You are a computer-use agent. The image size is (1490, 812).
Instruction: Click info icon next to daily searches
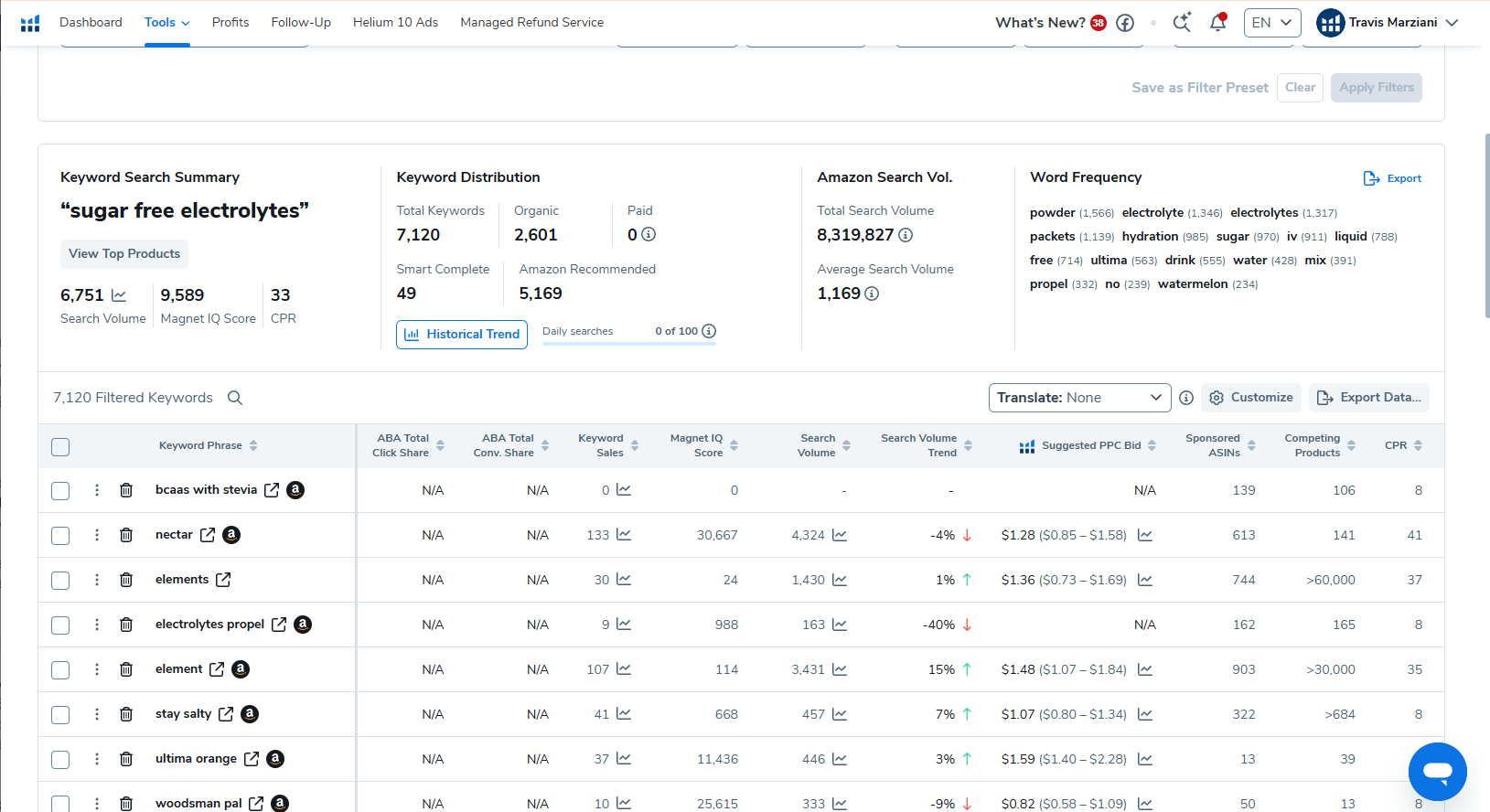point(709,331)
